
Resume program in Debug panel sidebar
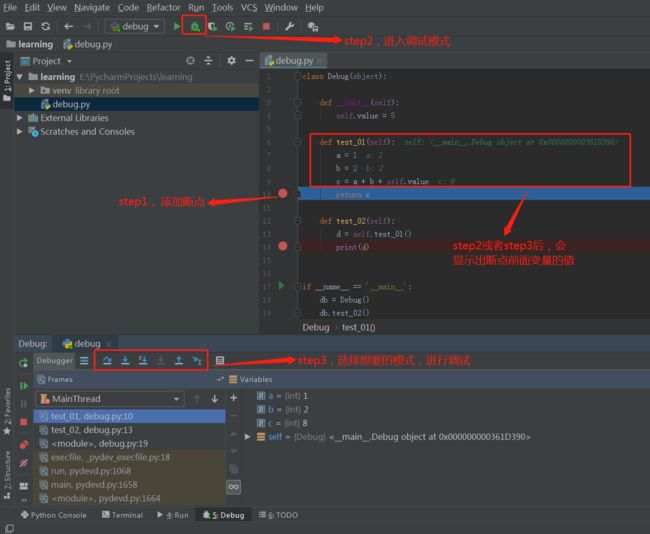point(24,386)
